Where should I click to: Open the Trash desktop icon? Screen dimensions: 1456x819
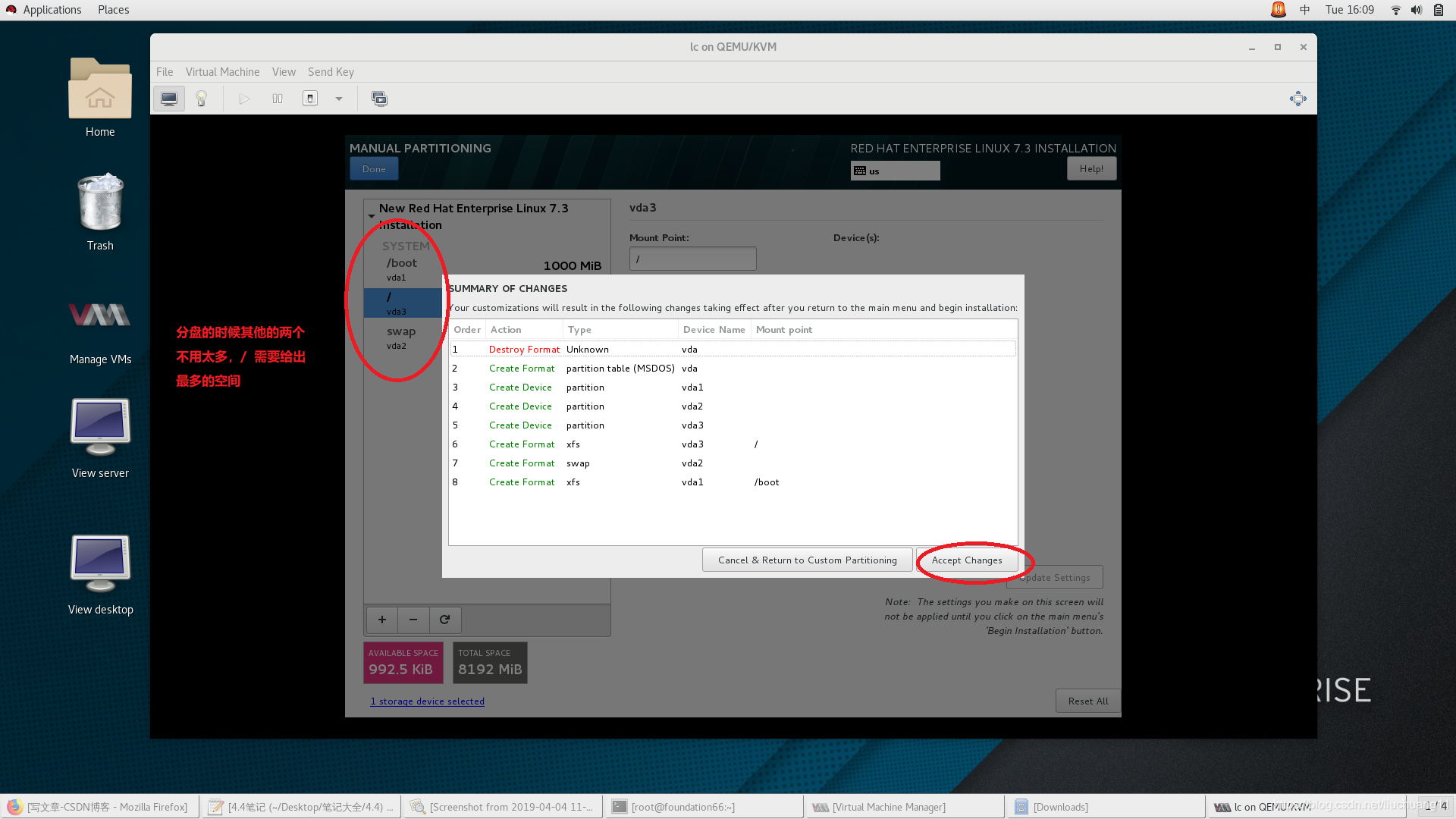click(x=100, y=212)
